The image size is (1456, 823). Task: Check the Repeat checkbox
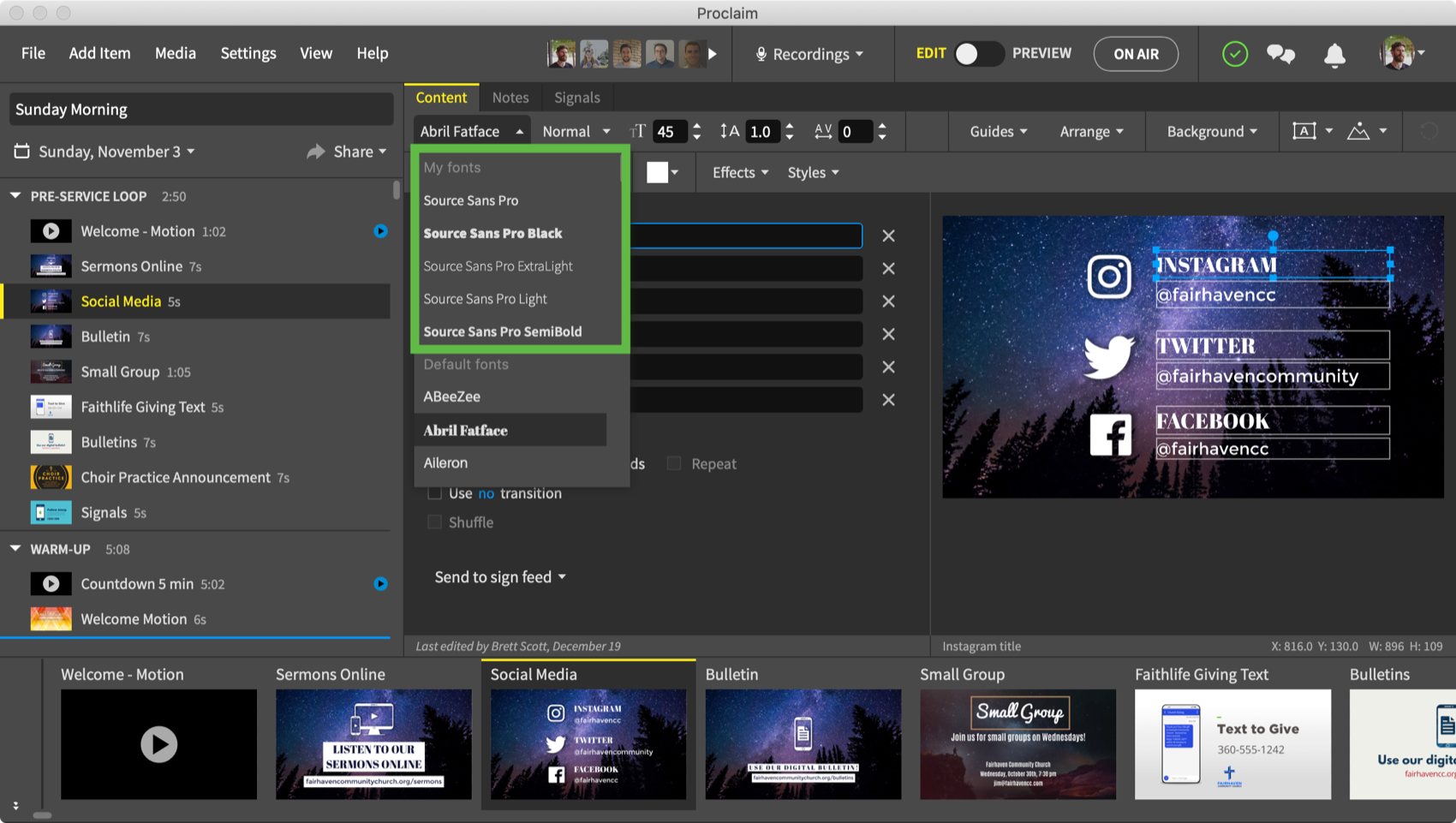(674, 463)
